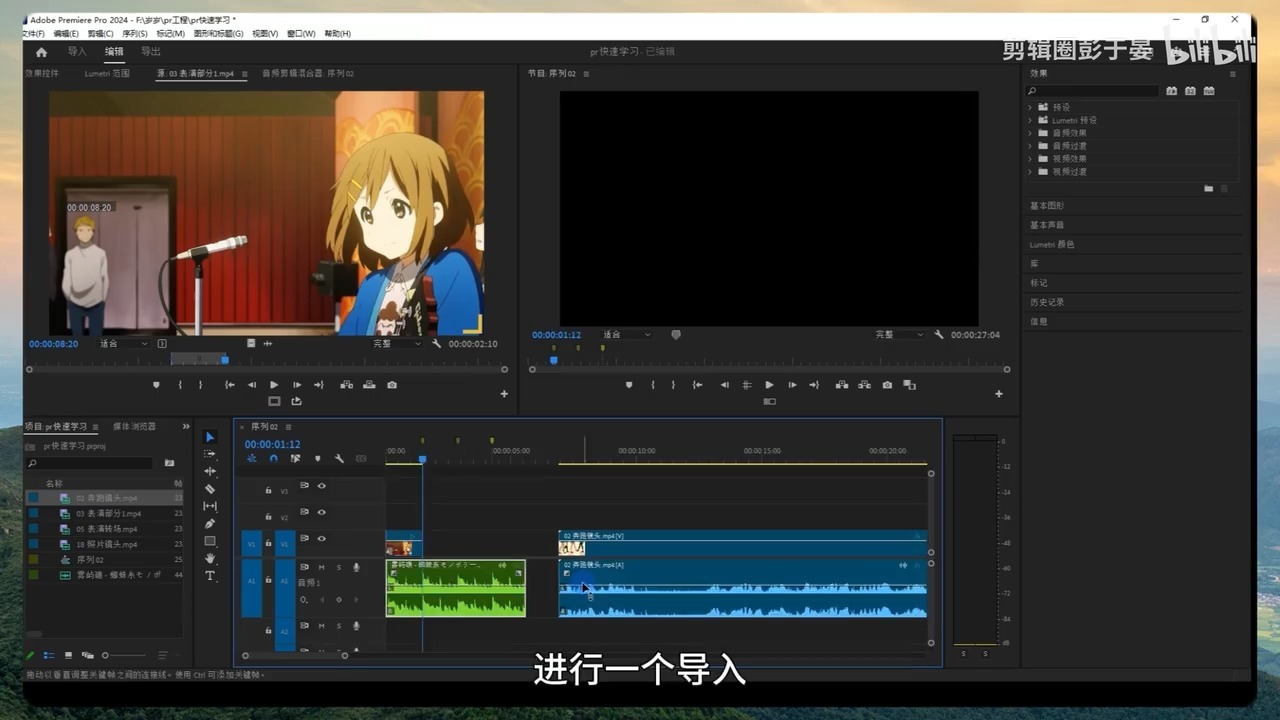Solo audio track A1
This screenshot has width=1280, height=720.
[338, 568]
